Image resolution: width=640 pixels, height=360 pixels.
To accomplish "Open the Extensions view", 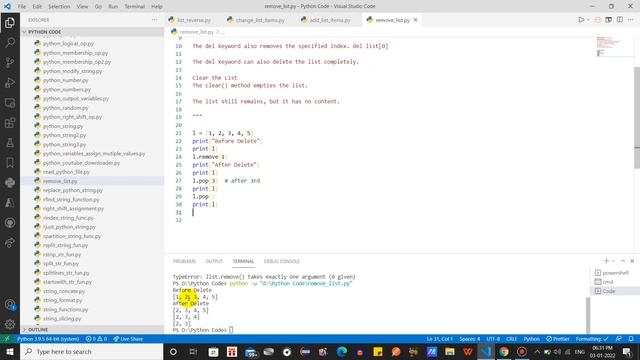I will click(10, 122).
